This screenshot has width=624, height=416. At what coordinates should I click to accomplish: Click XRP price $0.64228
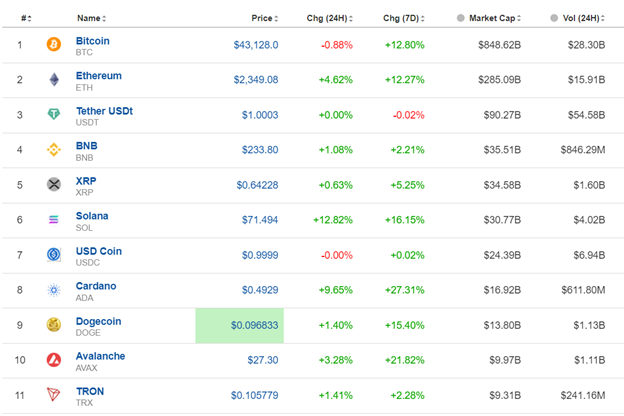[x=257, y=185]
